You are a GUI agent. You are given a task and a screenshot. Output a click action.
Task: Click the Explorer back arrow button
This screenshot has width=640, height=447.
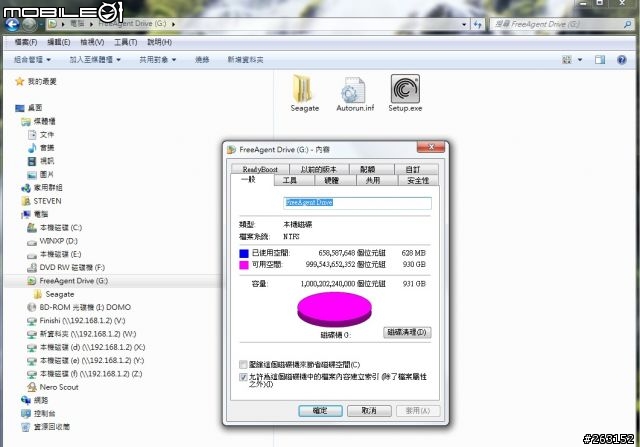12,24
